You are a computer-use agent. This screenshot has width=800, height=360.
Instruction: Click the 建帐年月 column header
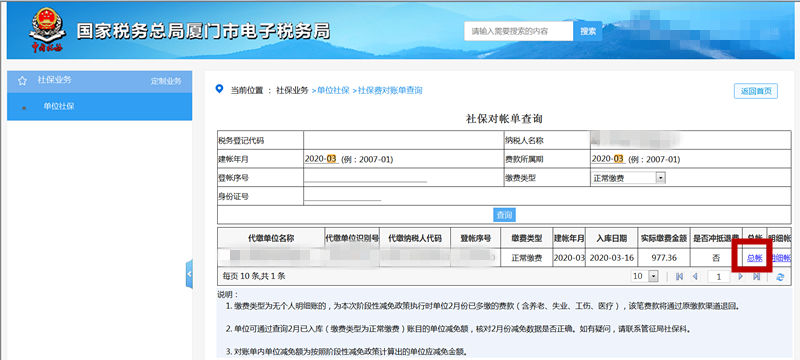569,238
